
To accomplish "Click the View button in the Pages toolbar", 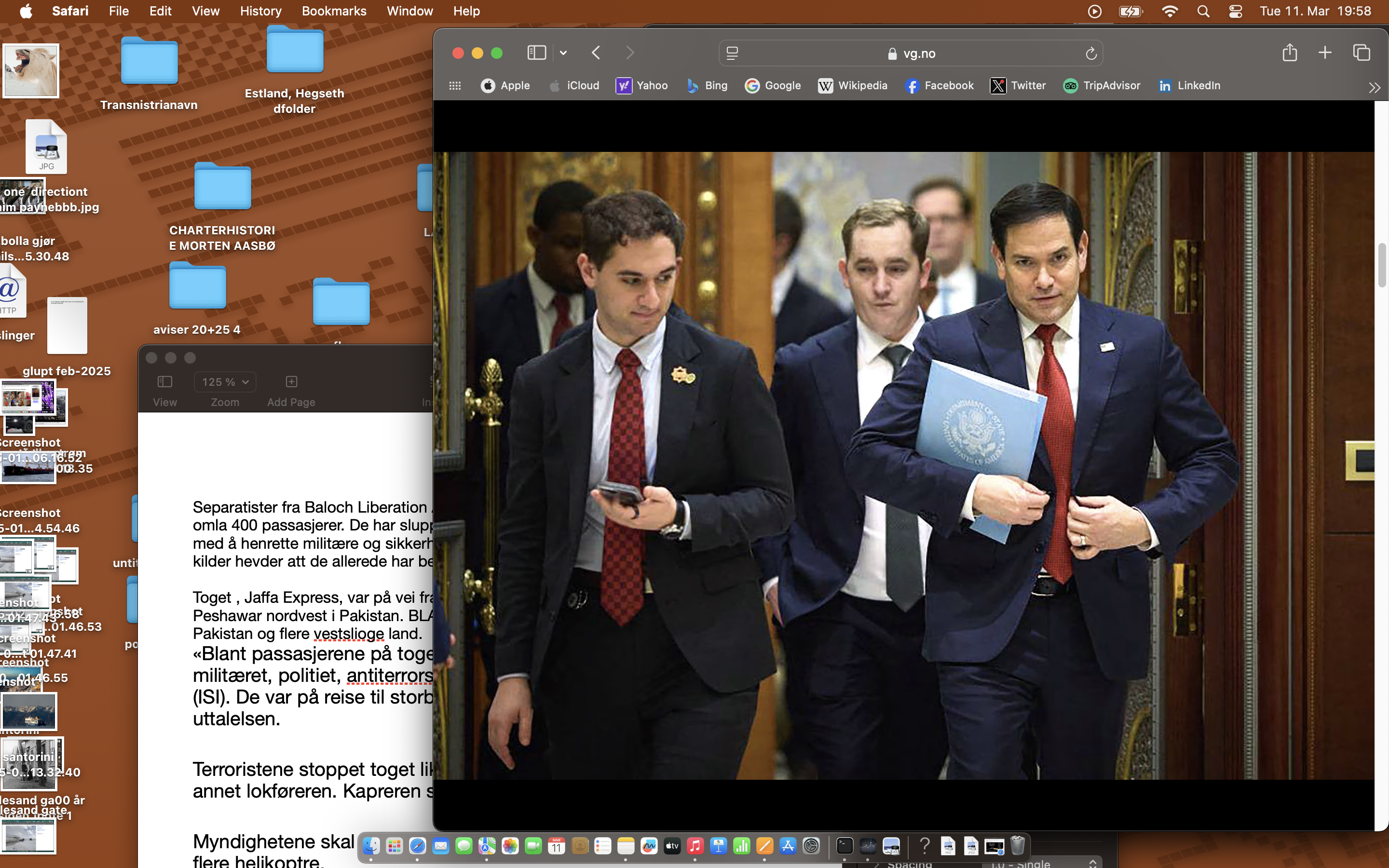I will coord(165,391).
